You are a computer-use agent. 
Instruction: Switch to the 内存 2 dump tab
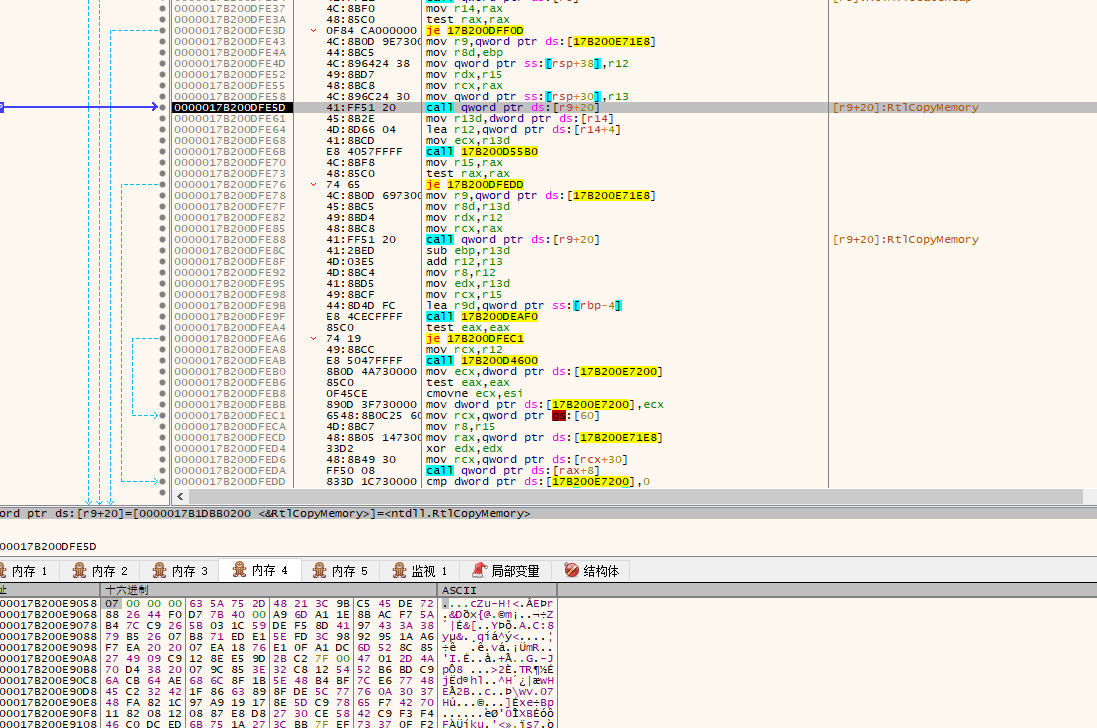click(99, 571)
